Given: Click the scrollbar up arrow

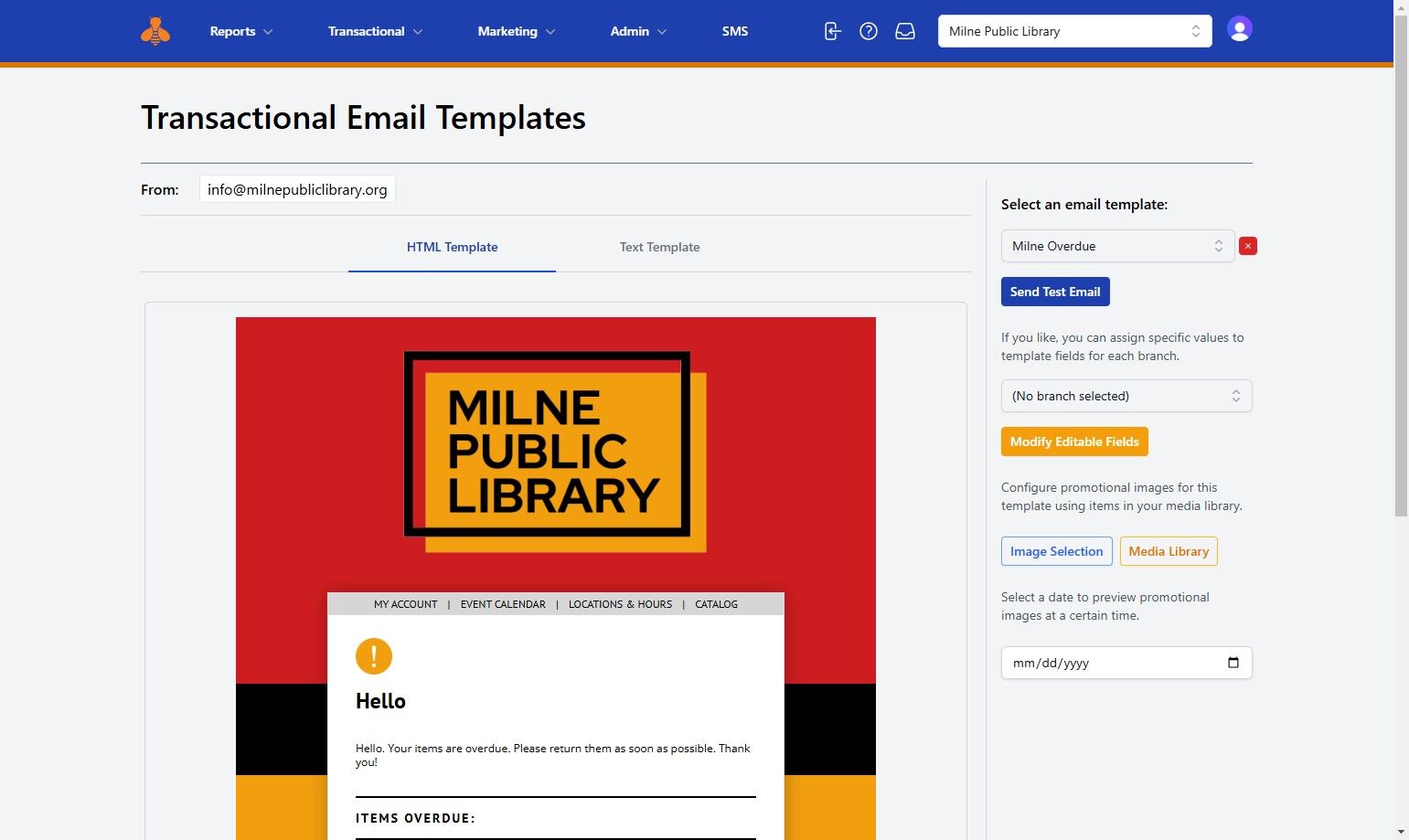Looking at the screenshot, I should pos(1401,7).
